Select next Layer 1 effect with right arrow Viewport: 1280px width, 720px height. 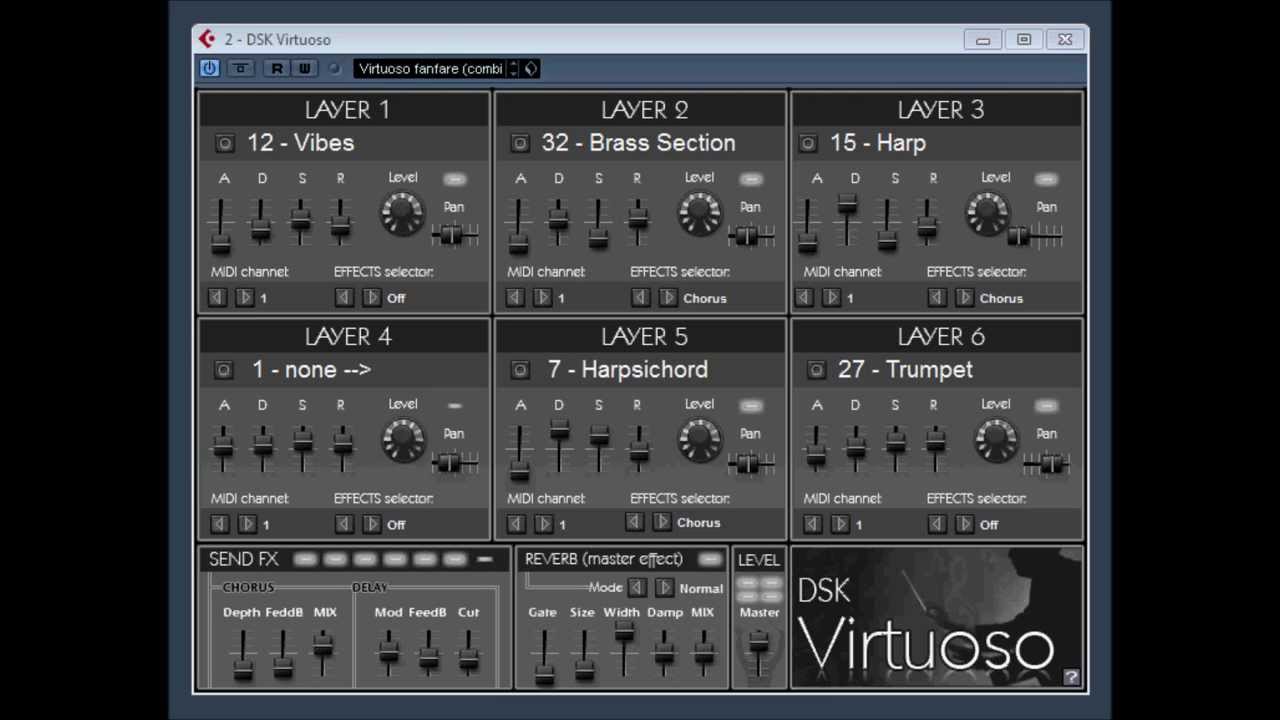[x=371, y=297]
